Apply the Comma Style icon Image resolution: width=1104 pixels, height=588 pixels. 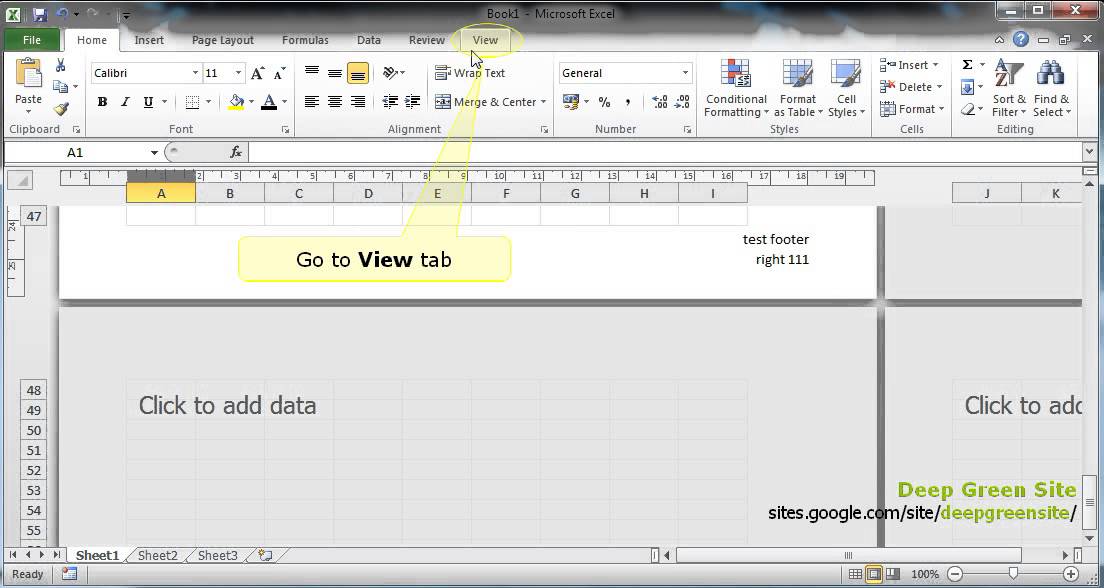tap(627, 102)
